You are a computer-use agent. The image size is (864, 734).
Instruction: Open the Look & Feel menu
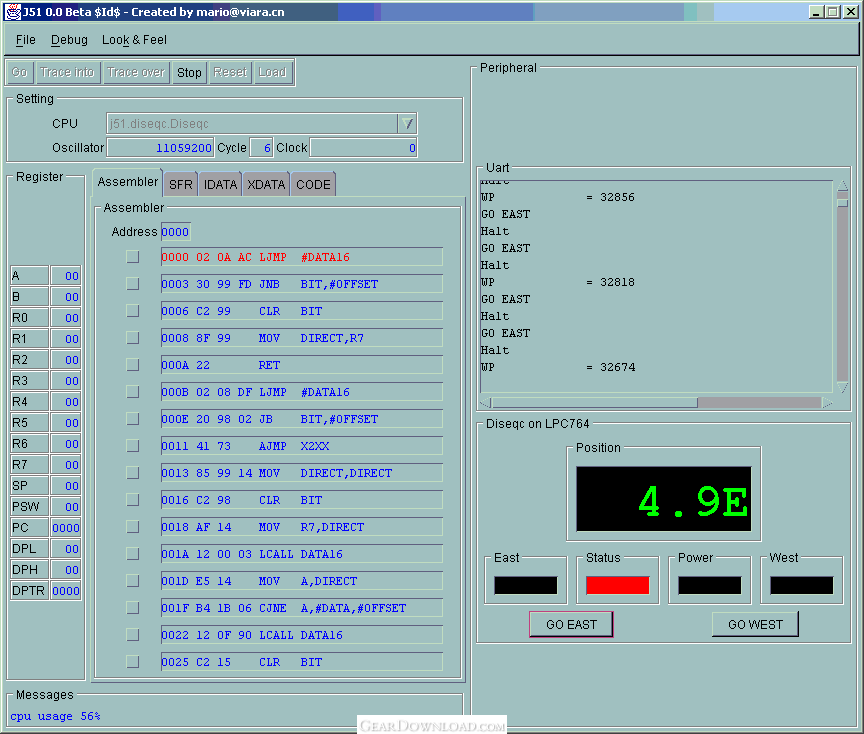(134, 40)
